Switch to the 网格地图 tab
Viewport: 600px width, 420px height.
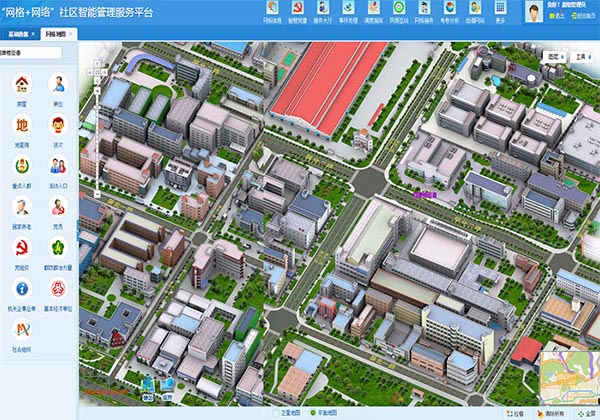click(58, 34)
